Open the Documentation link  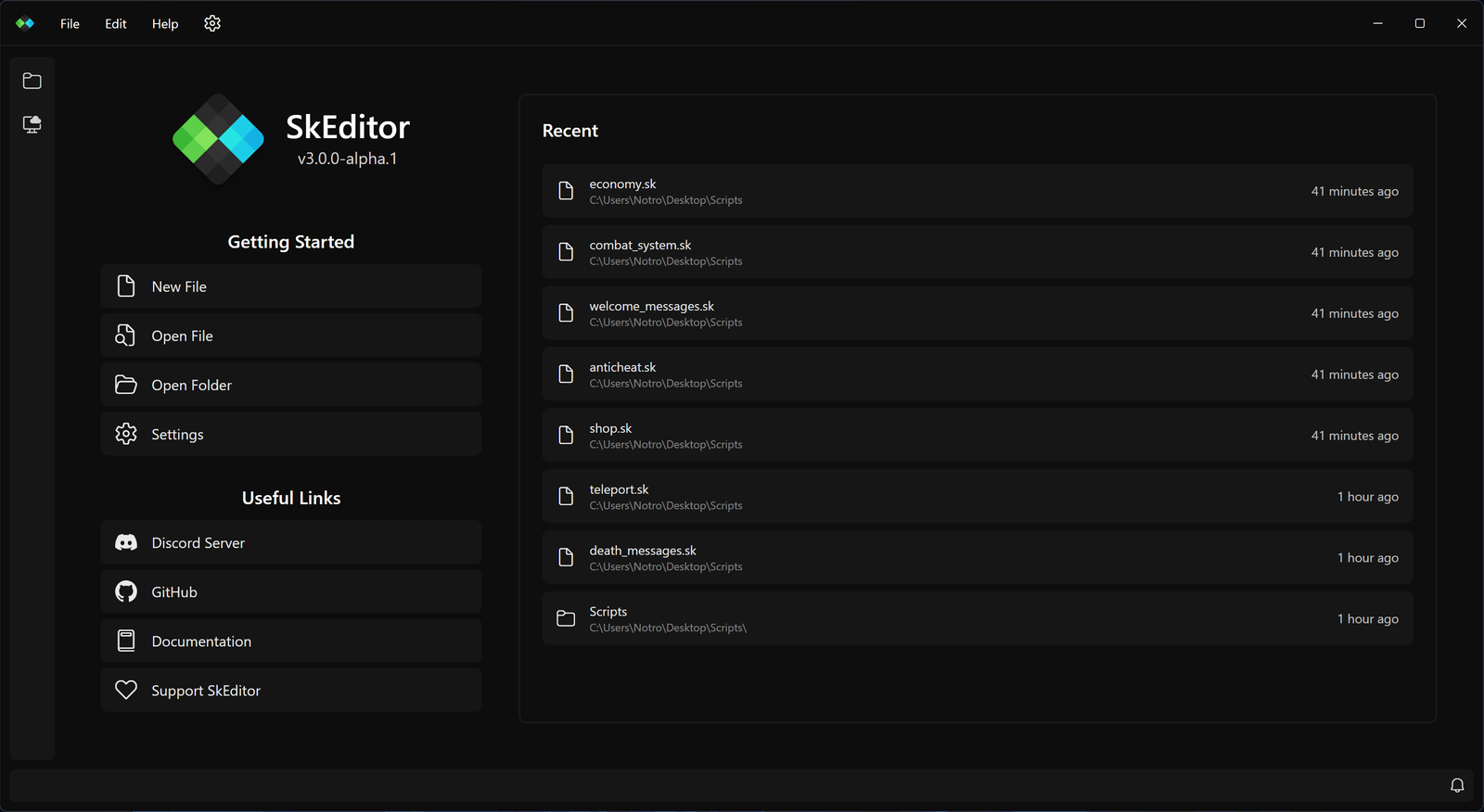(291, 641)
